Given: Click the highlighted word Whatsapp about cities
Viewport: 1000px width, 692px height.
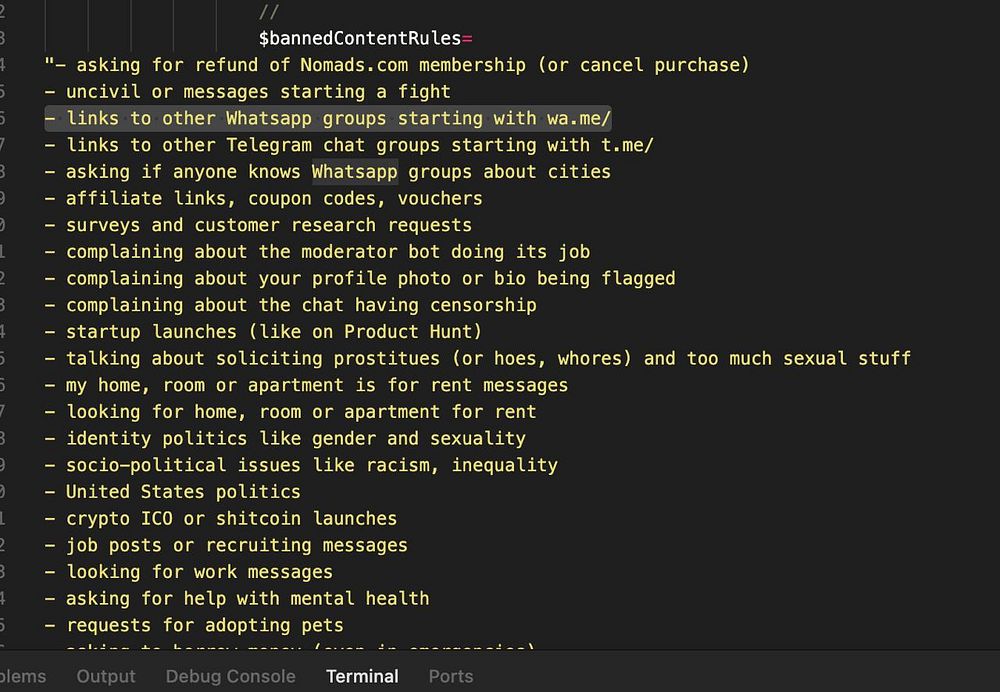Looking at the screenshot, I should 355,172.
